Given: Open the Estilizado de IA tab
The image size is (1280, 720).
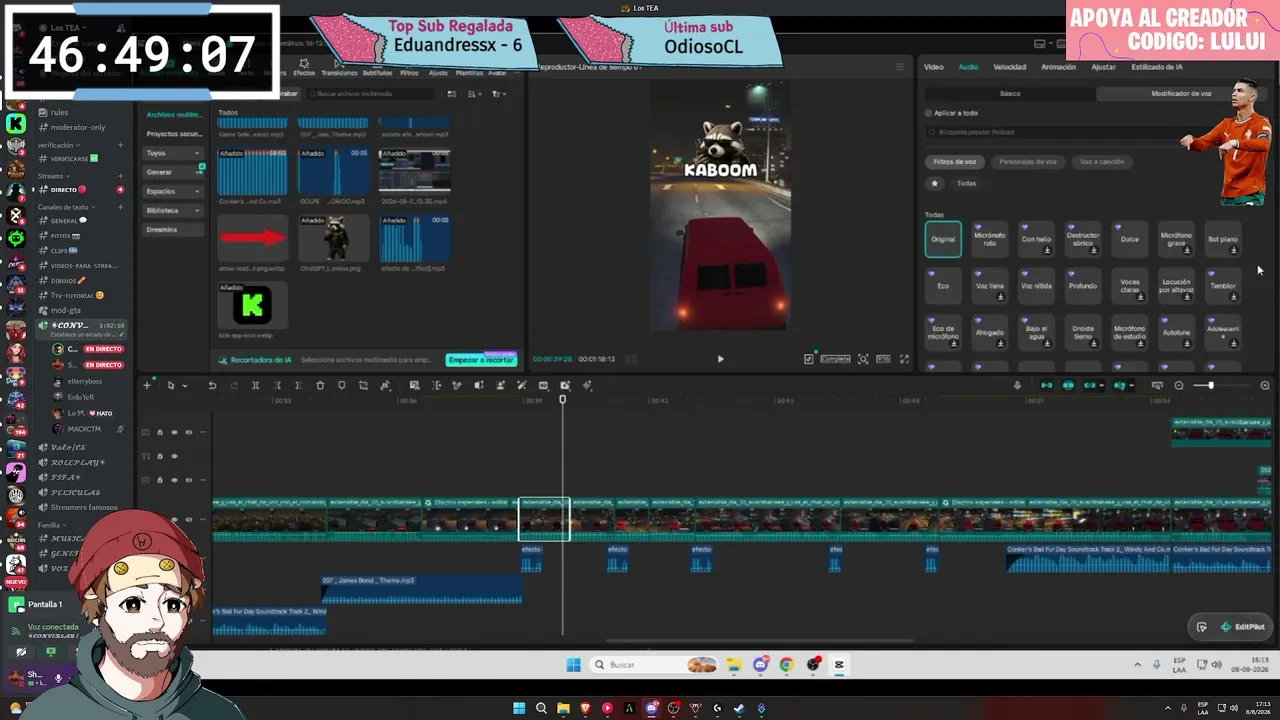Looking at the screenshot, I should coord(1157,67).
